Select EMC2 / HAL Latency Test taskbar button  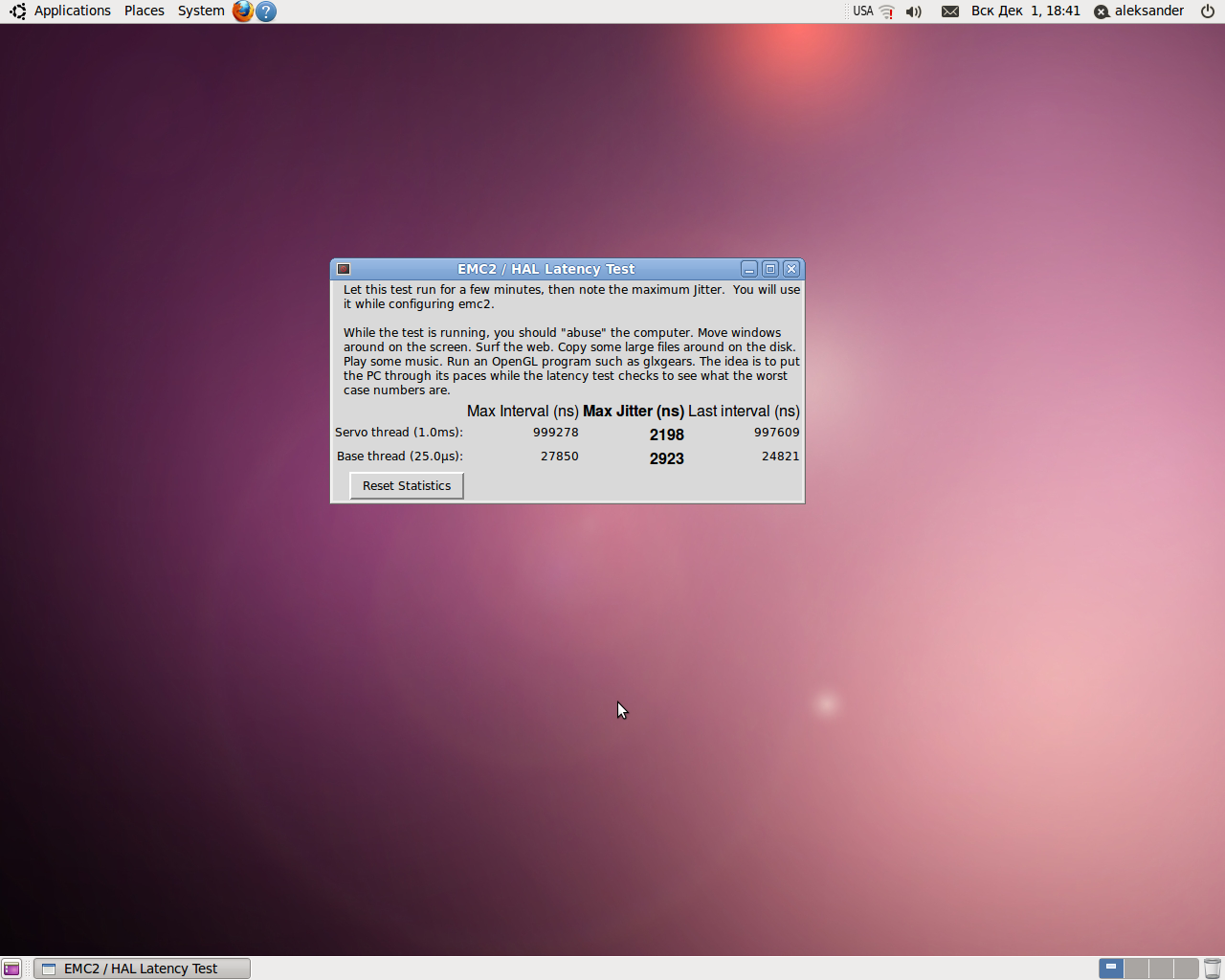click(142, 969)
